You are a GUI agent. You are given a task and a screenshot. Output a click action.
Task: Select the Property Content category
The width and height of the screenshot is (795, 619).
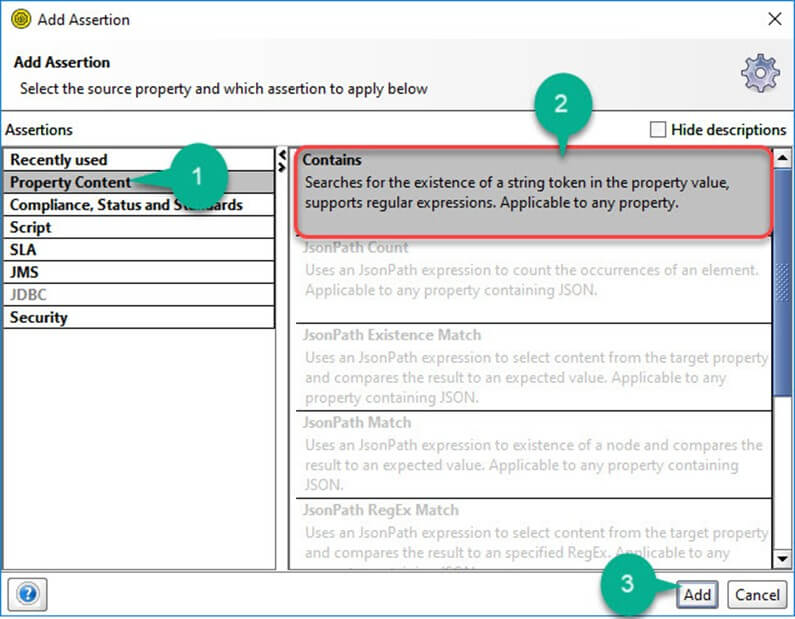coord(70,182)
